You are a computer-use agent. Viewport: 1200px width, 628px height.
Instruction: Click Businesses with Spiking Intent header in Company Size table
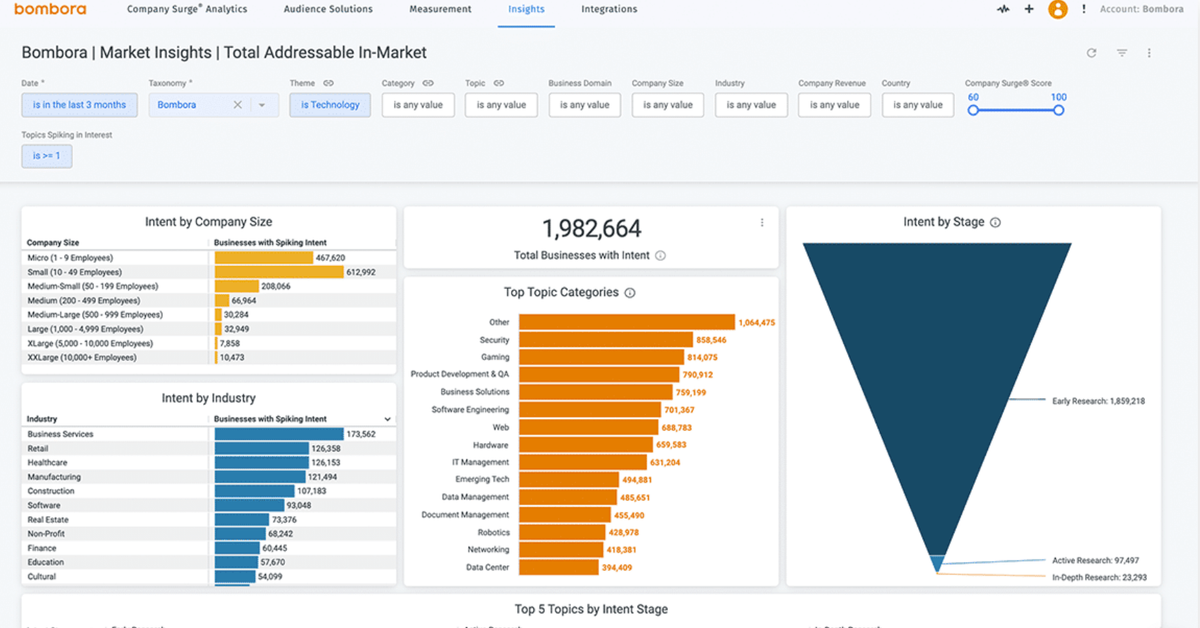[270, 243]
